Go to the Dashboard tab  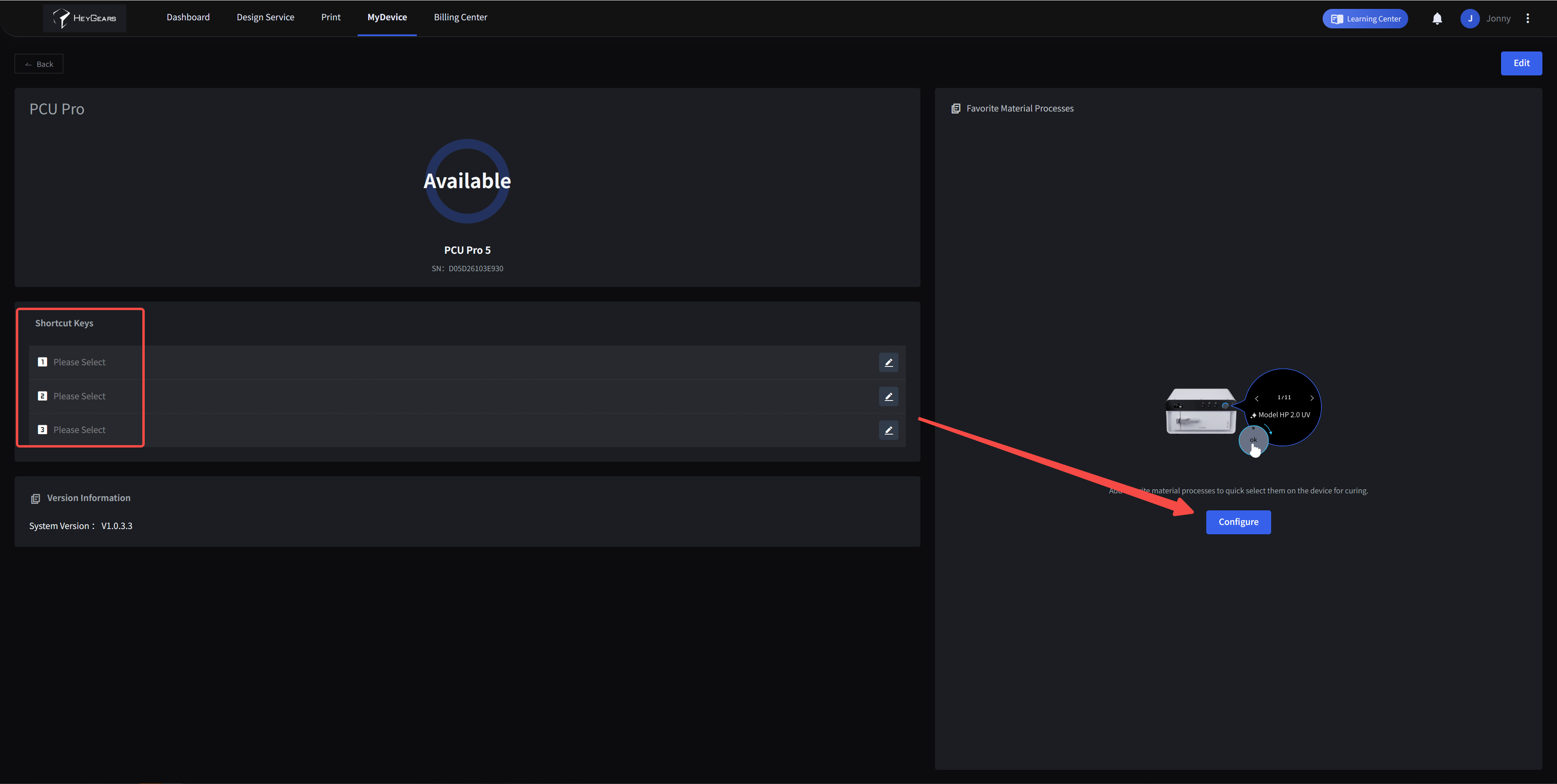188,17
